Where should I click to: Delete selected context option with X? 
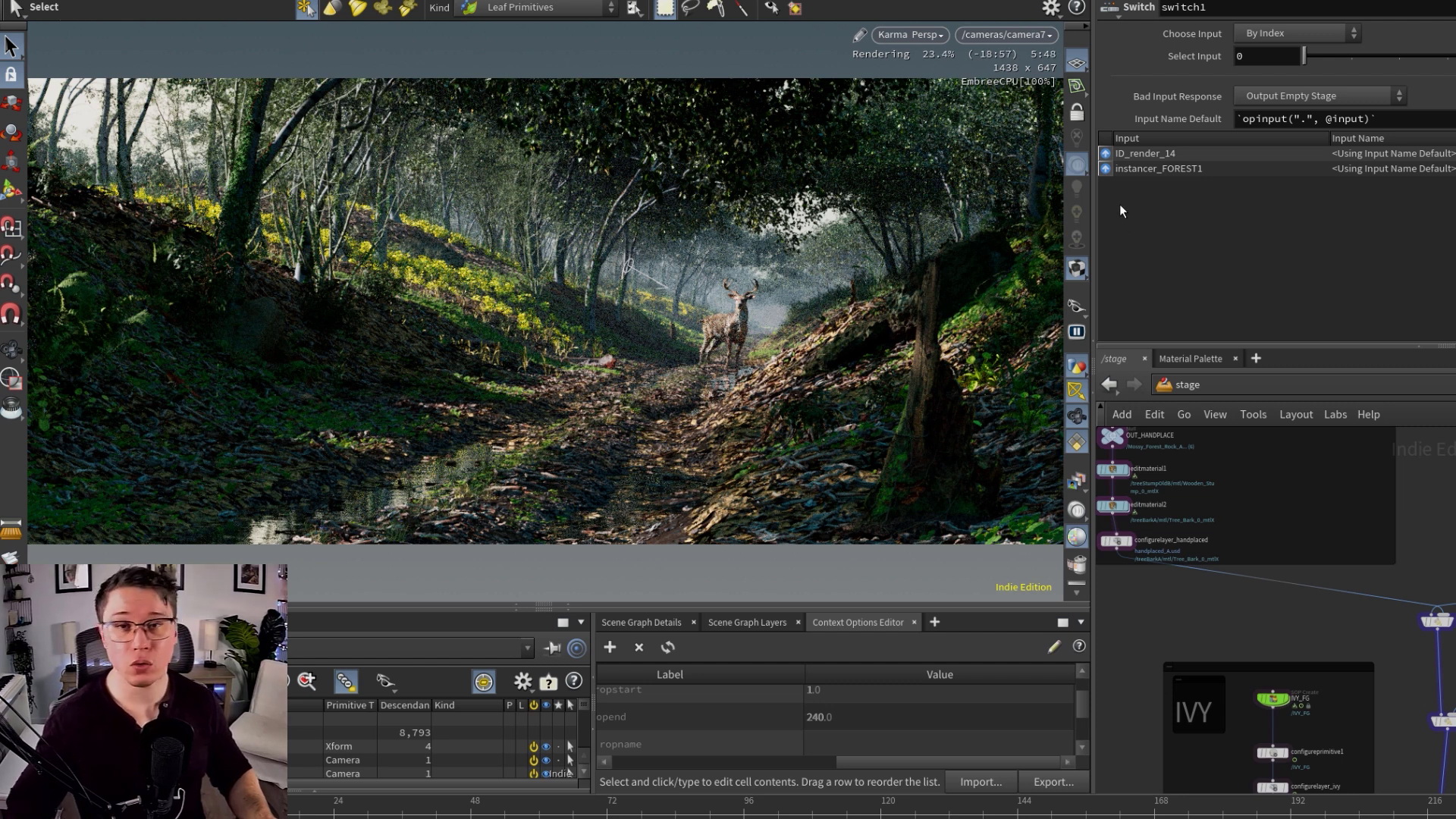639,647
